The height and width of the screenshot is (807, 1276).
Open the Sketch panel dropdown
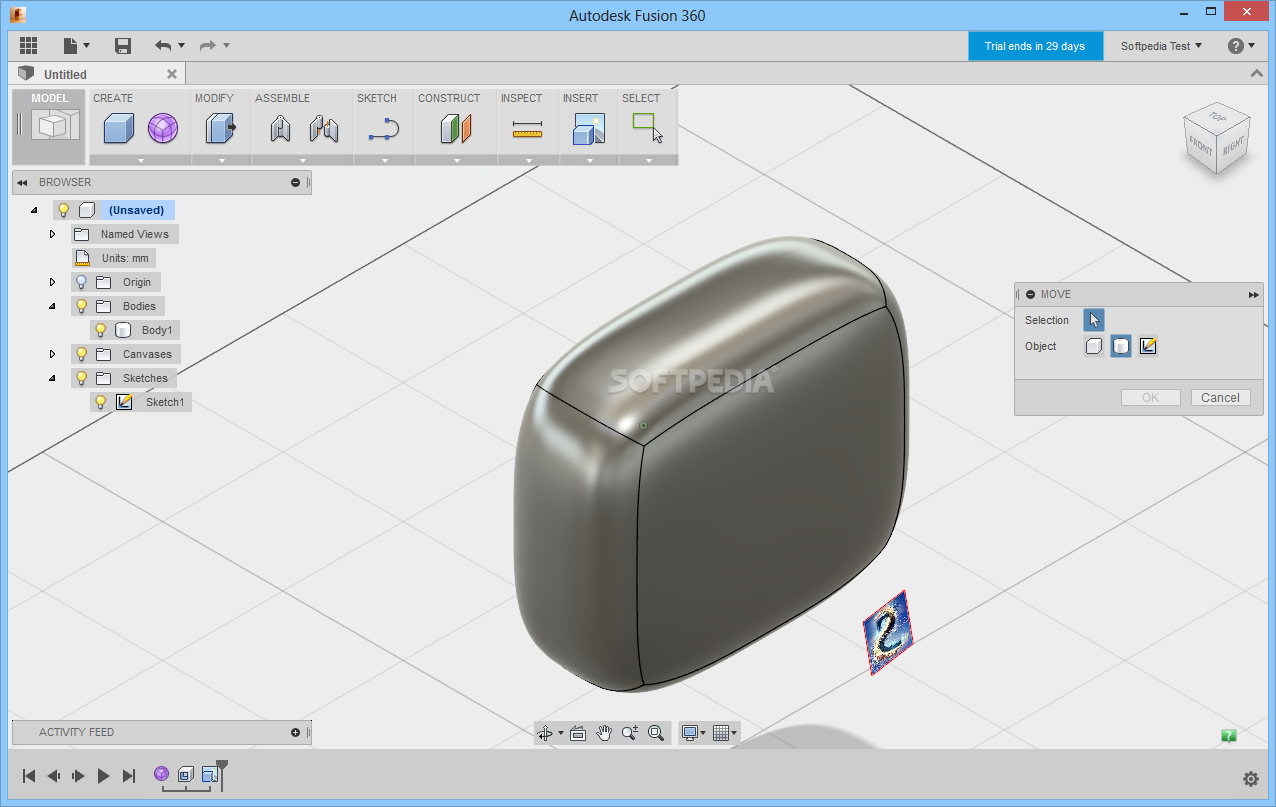pos(384,160)
